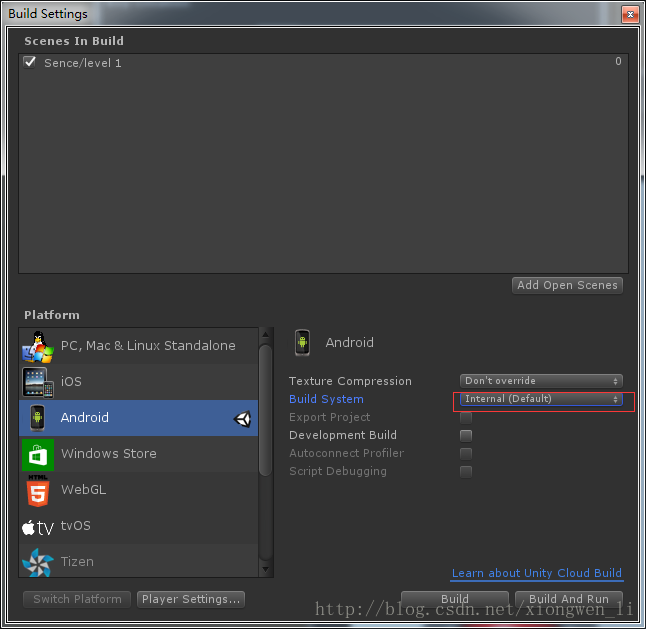Click the Switch Platform button
Viewport: 646px width, 629px height.
coord(77,599)
